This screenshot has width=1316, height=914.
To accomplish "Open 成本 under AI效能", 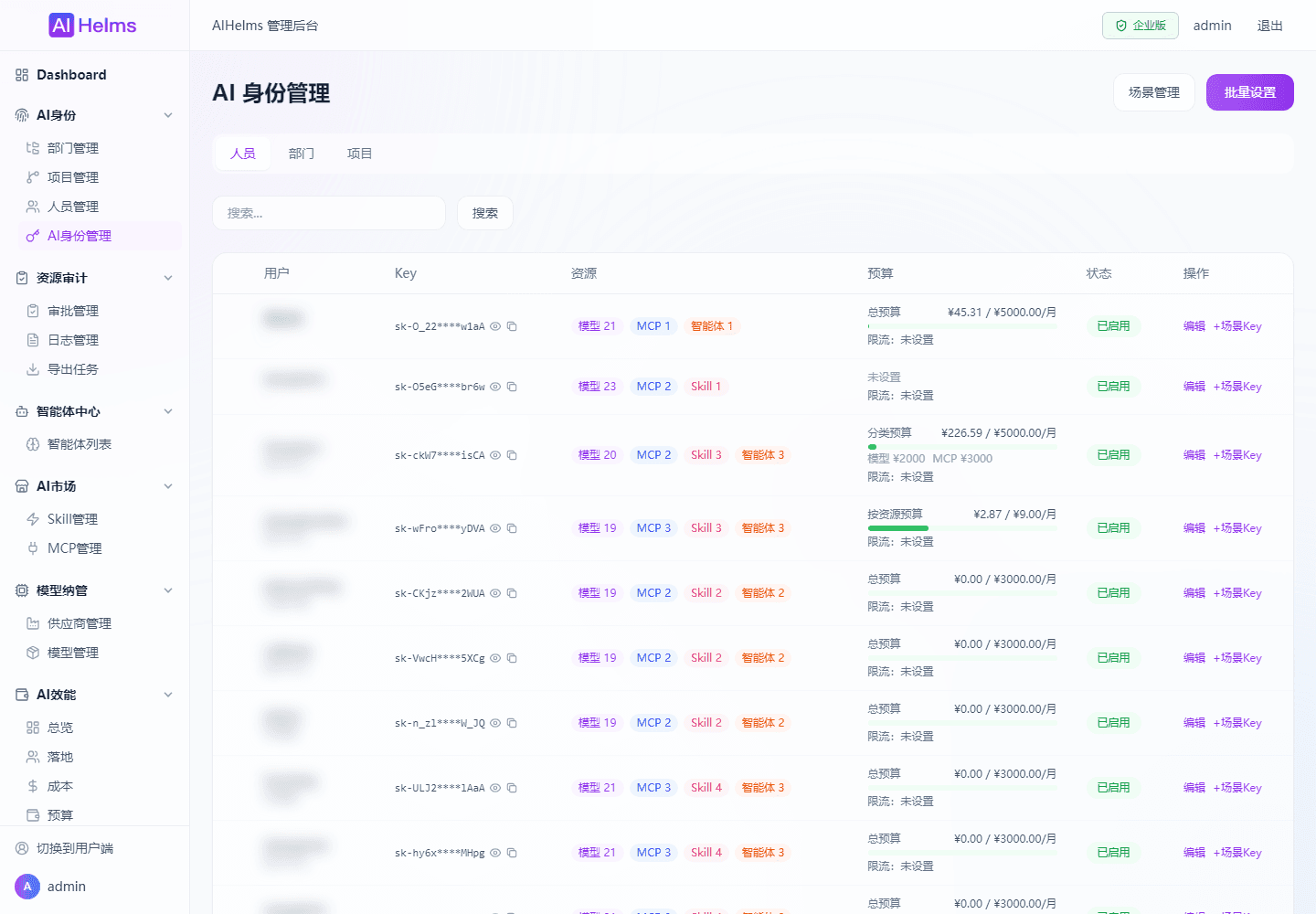I will (x=100, y=786).
